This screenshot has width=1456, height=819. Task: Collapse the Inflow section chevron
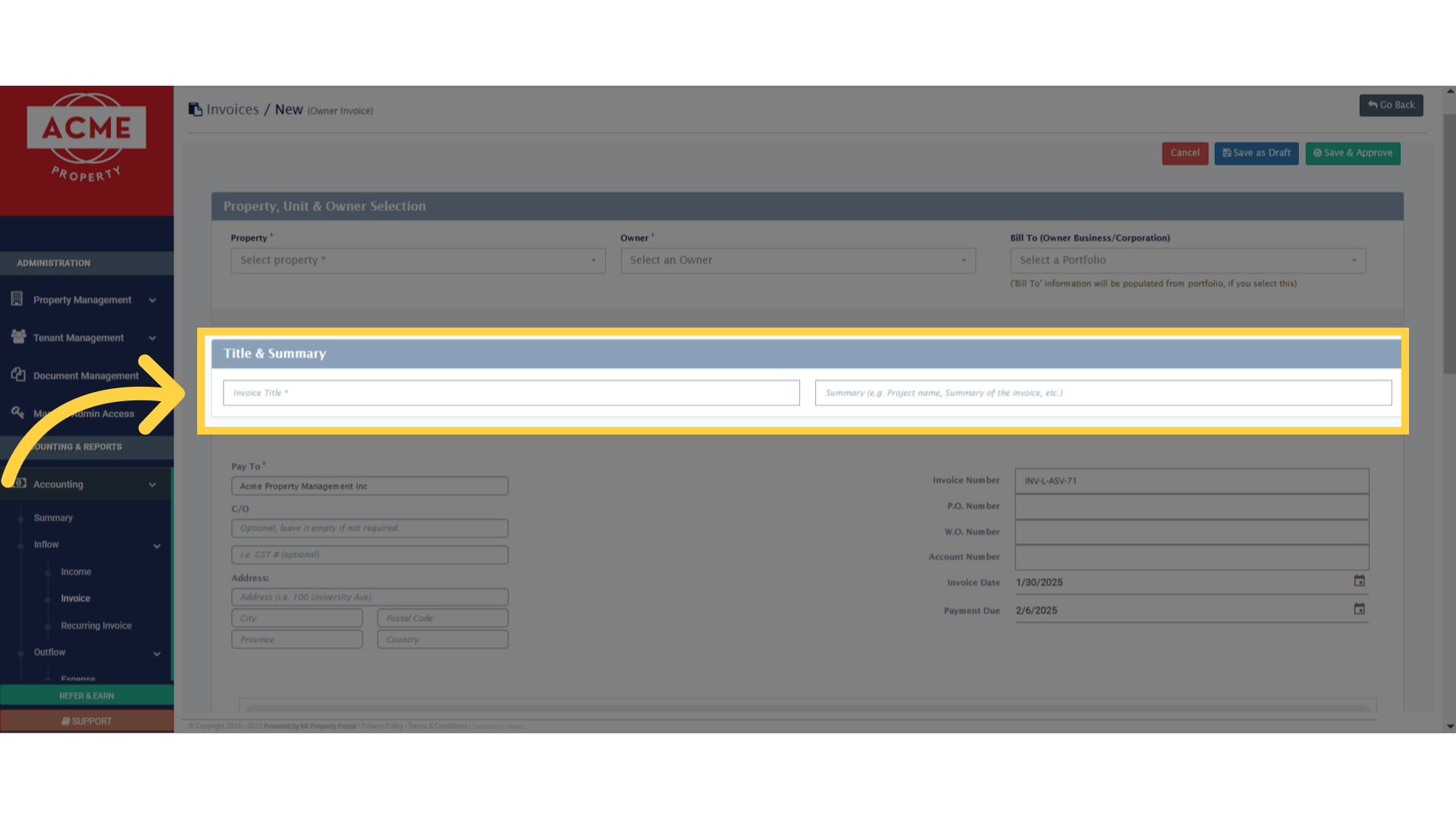157,545
